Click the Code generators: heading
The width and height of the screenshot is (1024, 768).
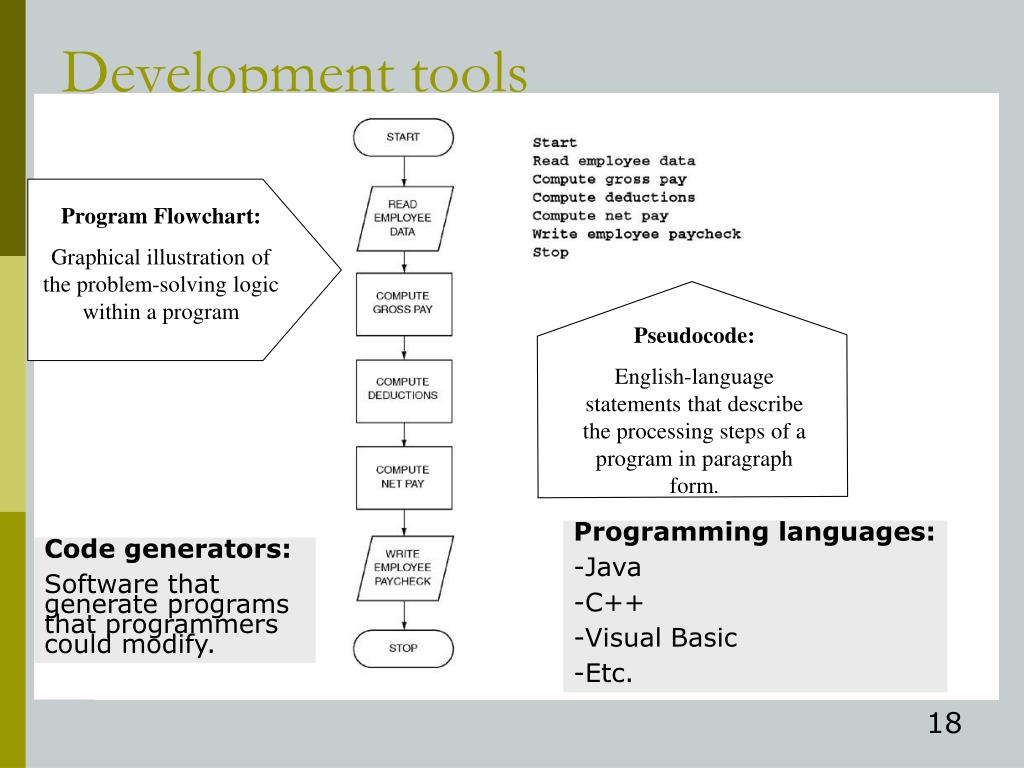[x=168, y=549]
